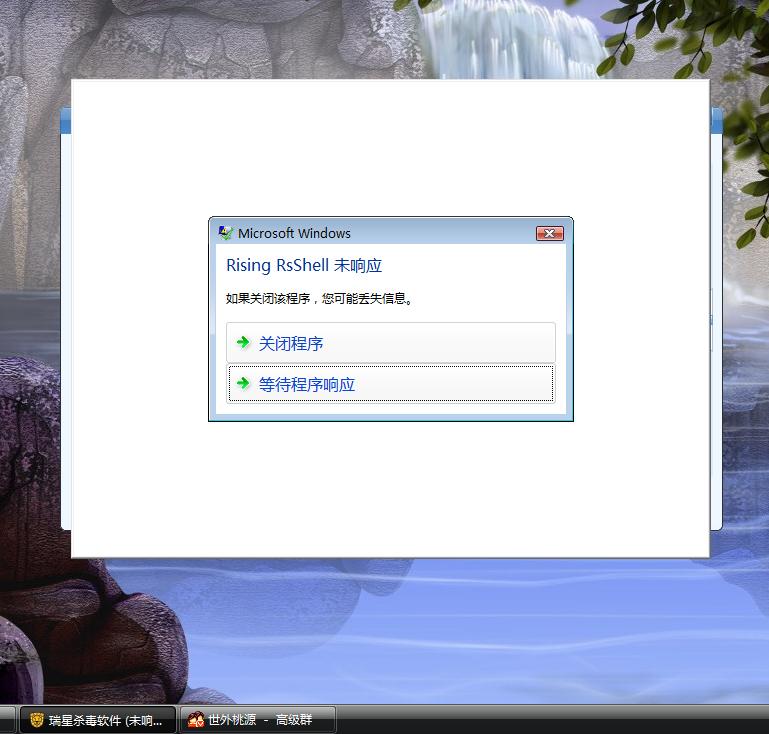Open 瑞星杀毒软件 taskbar button
The width and height of the screenshot is (769, 734).
98,720
